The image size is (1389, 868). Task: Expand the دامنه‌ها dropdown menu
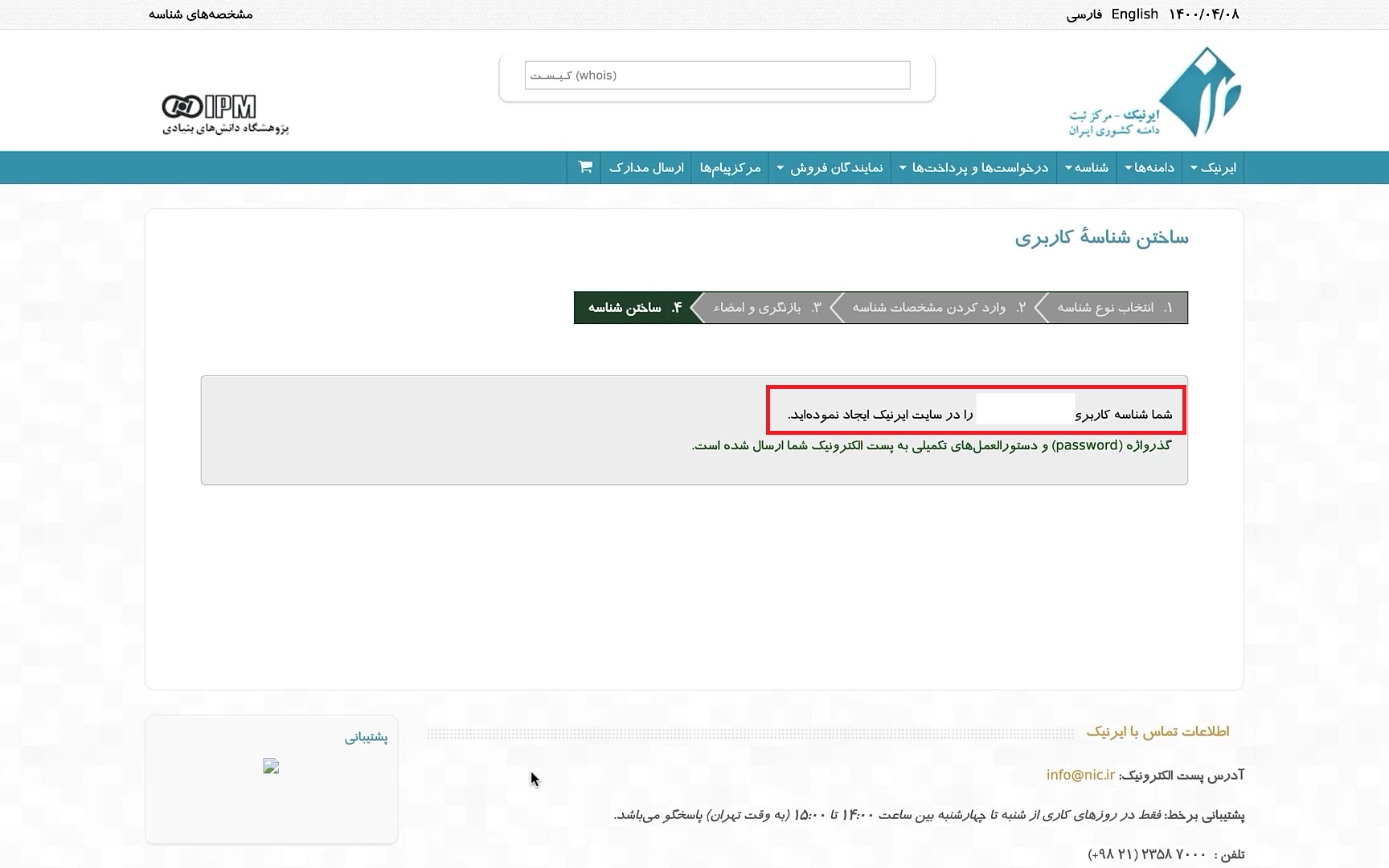point(1149,167)
